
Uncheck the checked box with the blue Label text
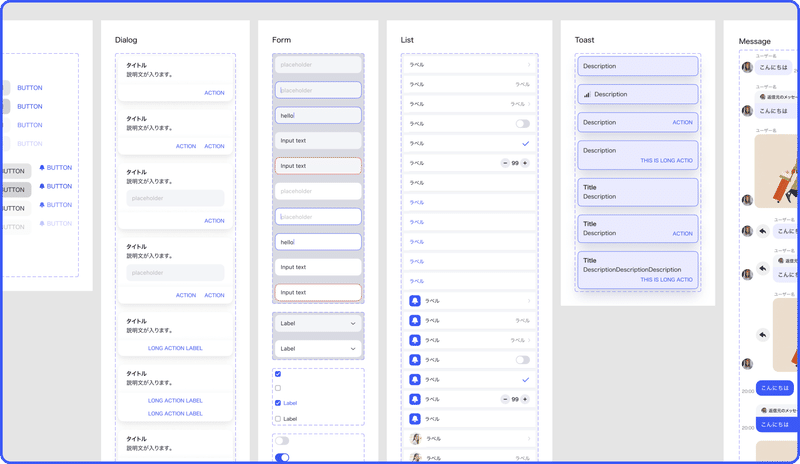click(278, 403)
